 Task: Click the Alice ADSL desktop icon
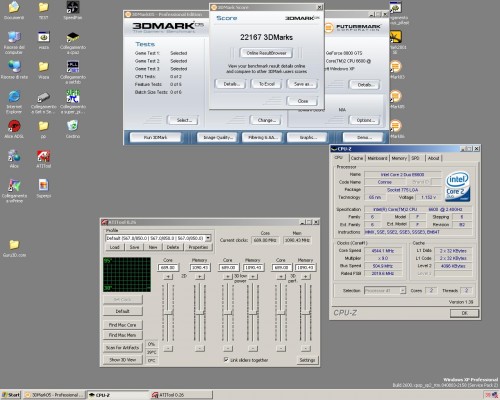(x=14, y=129)
